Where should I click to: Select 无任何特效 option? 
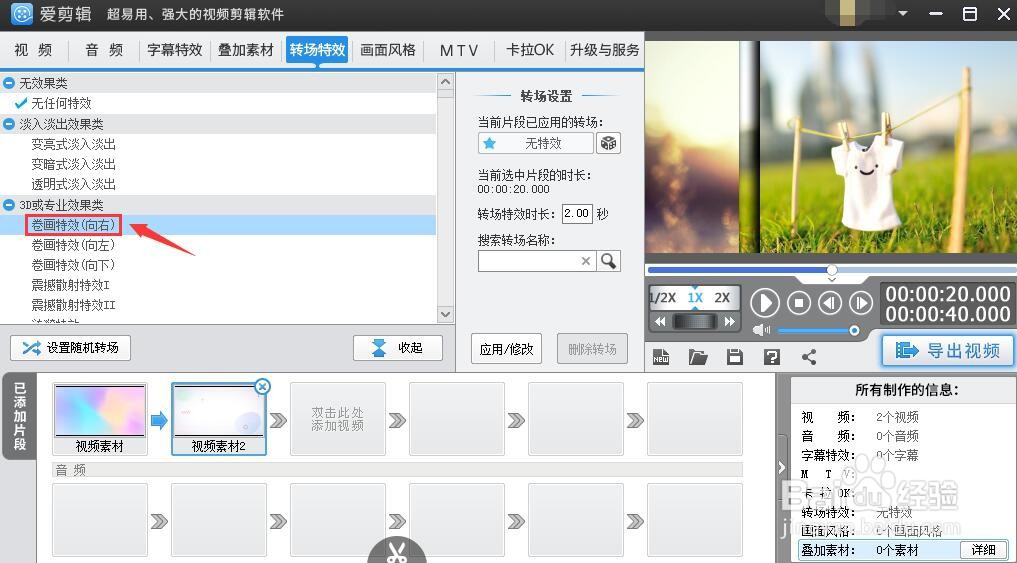click(62, 103)
